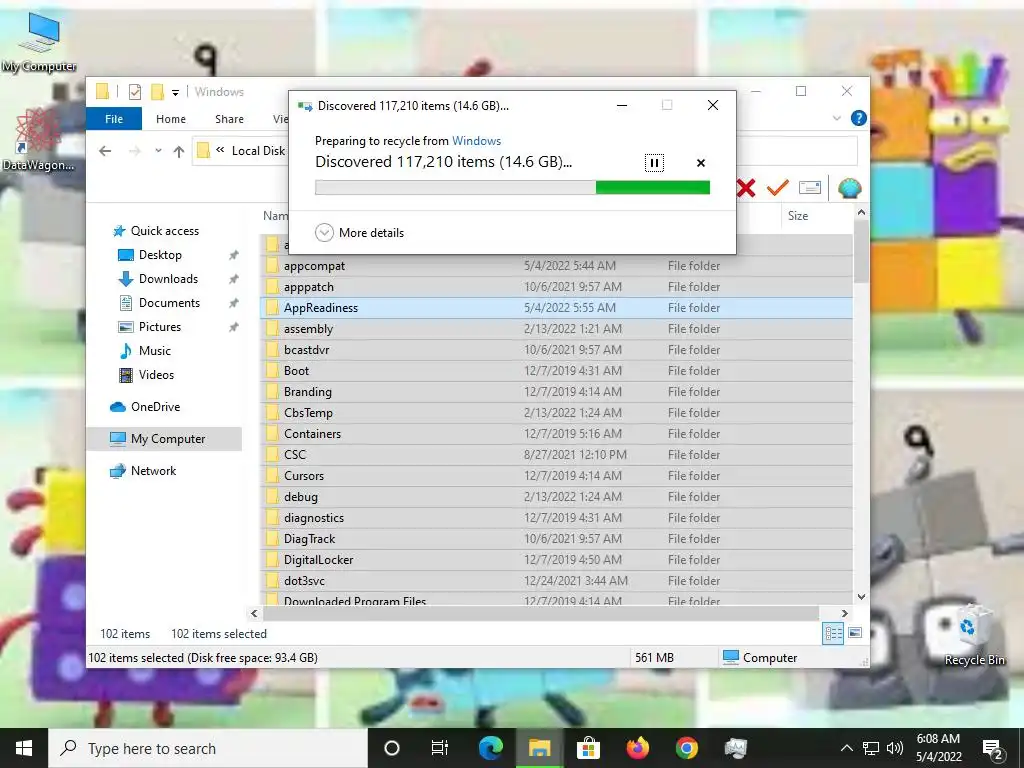
Task: Launch Microsoft Edge from the taskbar
Action: (x=490, y=748)
